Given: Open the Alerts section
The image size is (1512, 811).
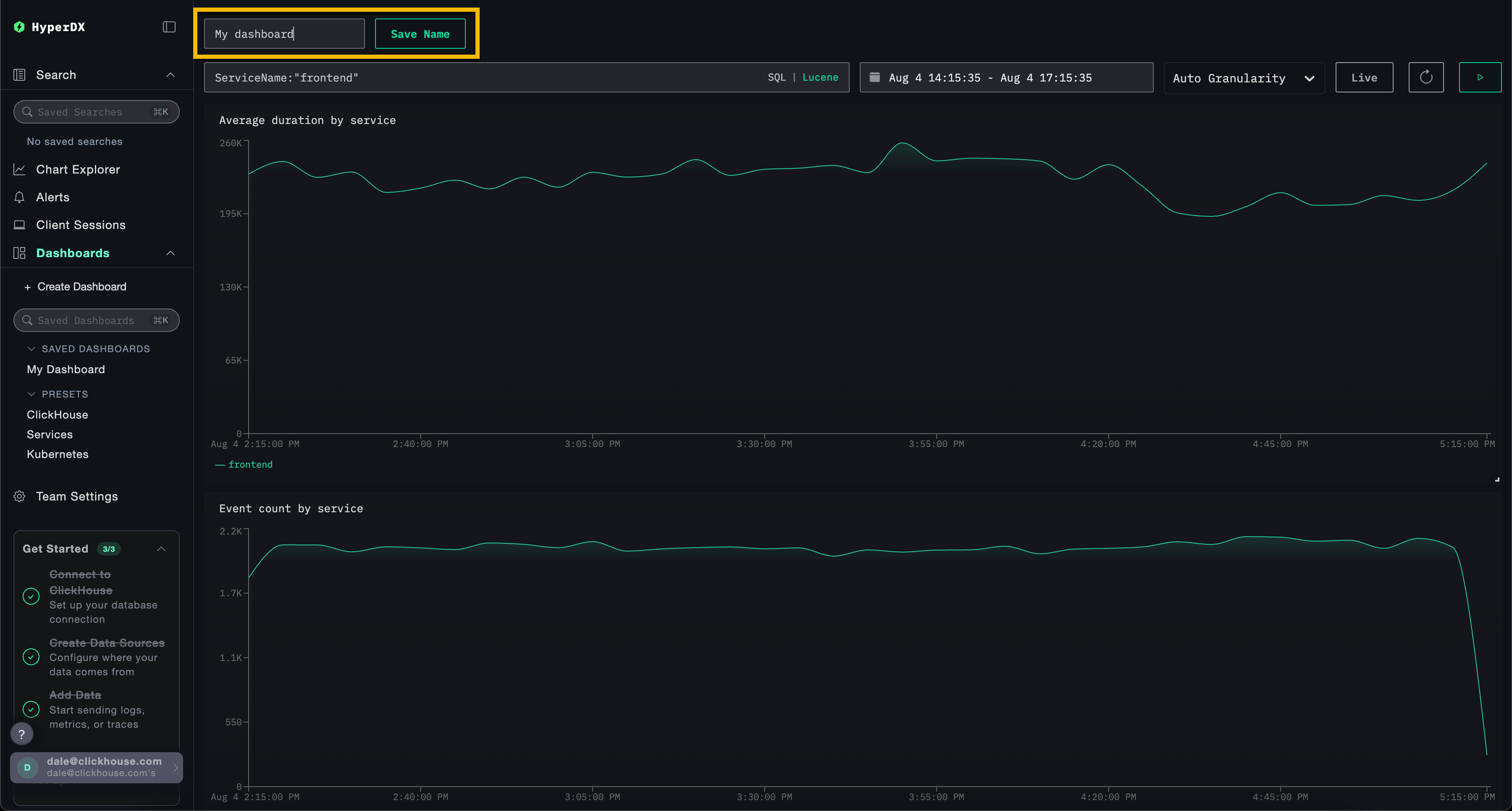Looking at the screenshot, I should [53, 197].
